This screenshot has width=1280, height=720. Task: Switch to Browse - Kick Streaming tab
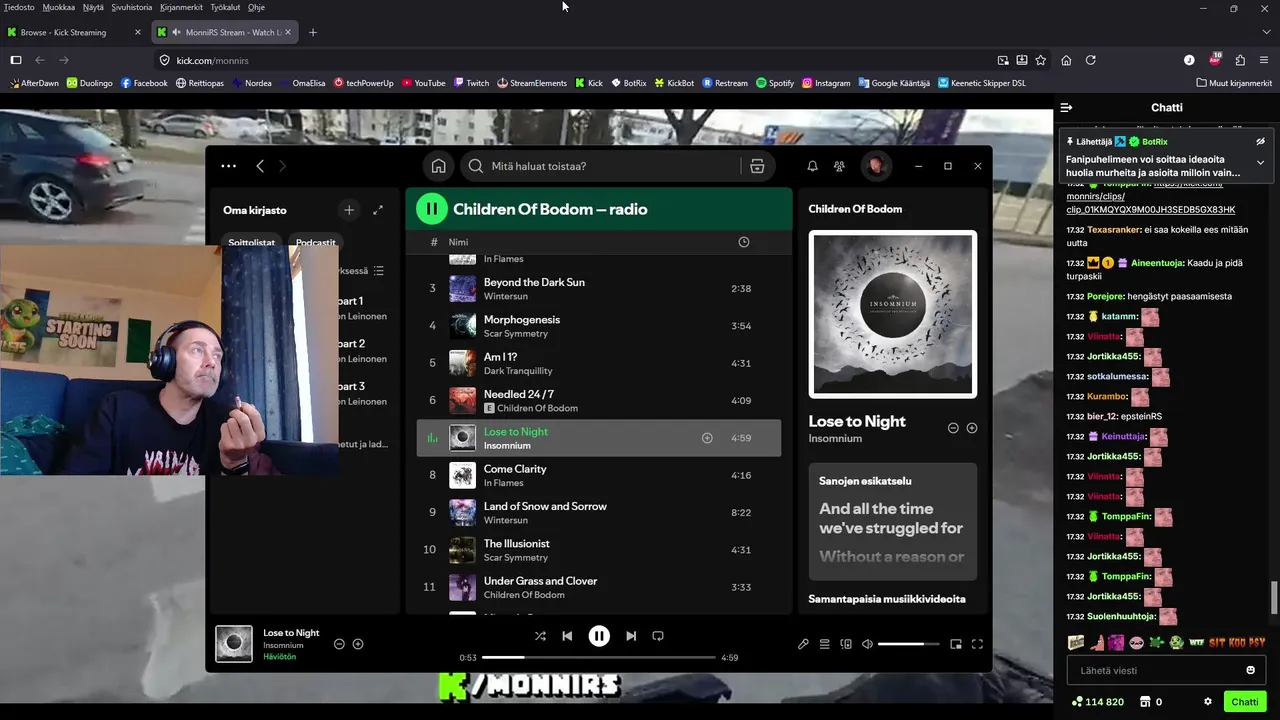click(x=72, y=32)
